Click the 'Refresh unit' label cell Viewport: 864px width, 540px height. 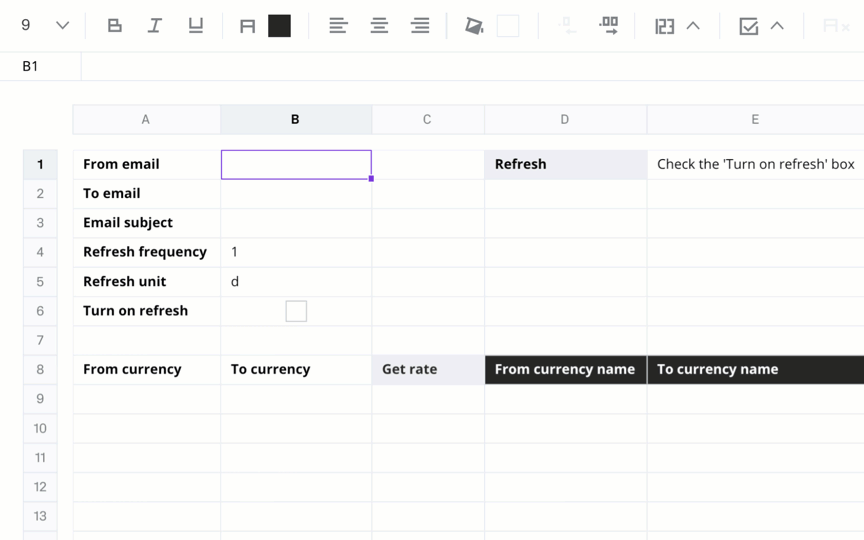pos(147,282)
